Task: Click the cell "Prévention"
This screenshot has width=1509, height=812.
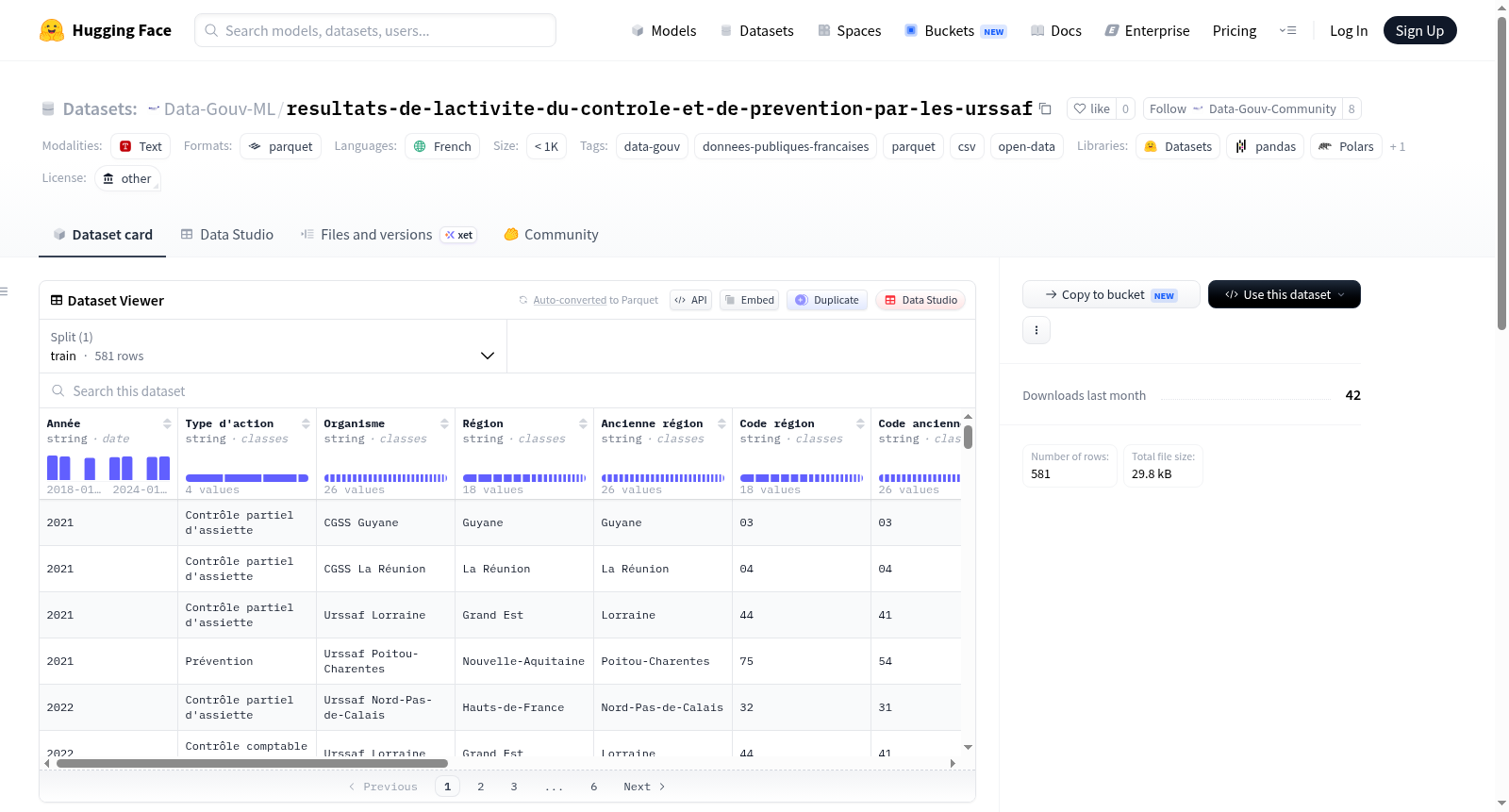Action: click(x=247, y=661)
